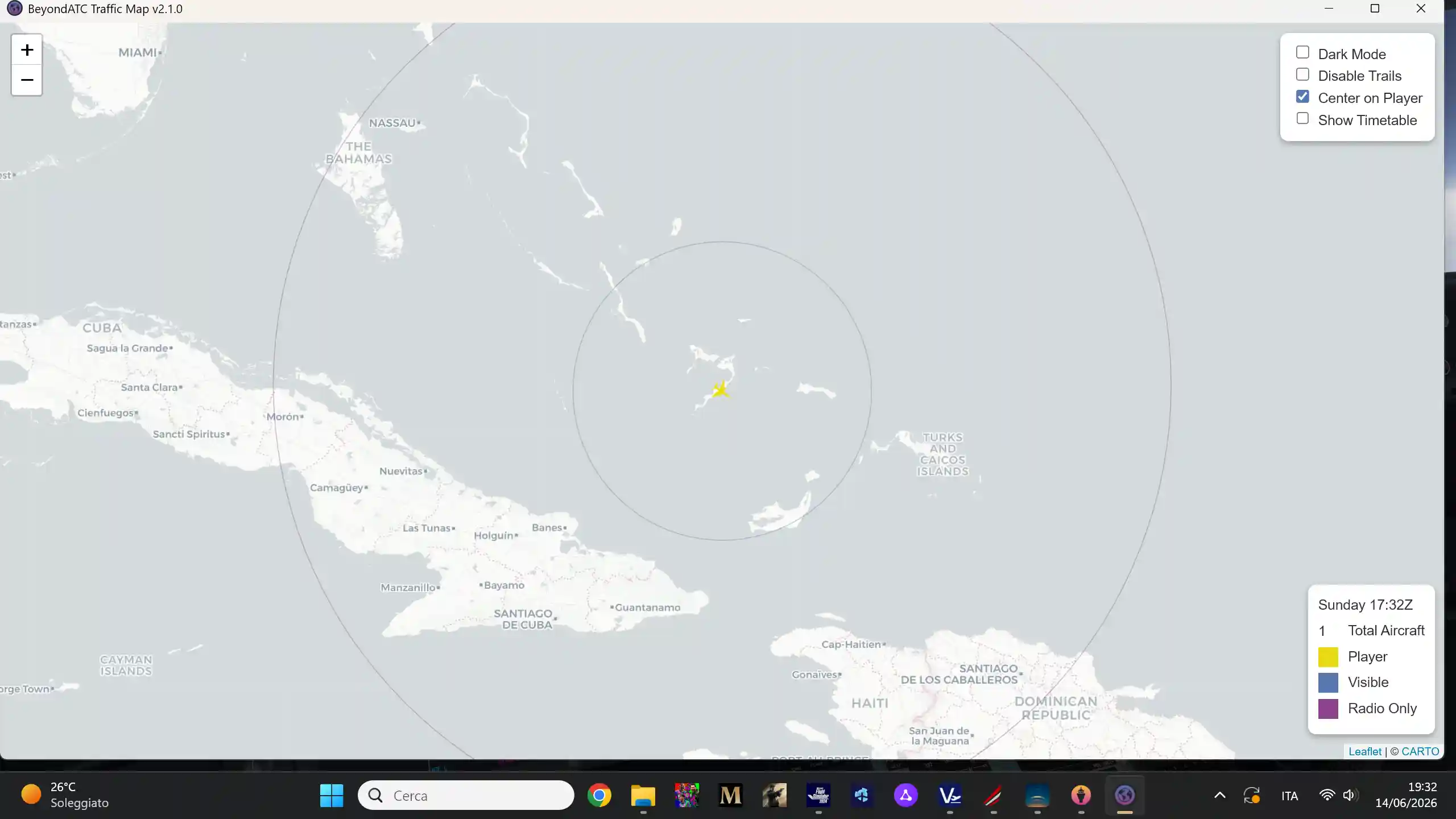Click the yellow Player legend swatch
This screenshot has height=819, width=1456.
pyautogui.click(x=1328, y=657)
